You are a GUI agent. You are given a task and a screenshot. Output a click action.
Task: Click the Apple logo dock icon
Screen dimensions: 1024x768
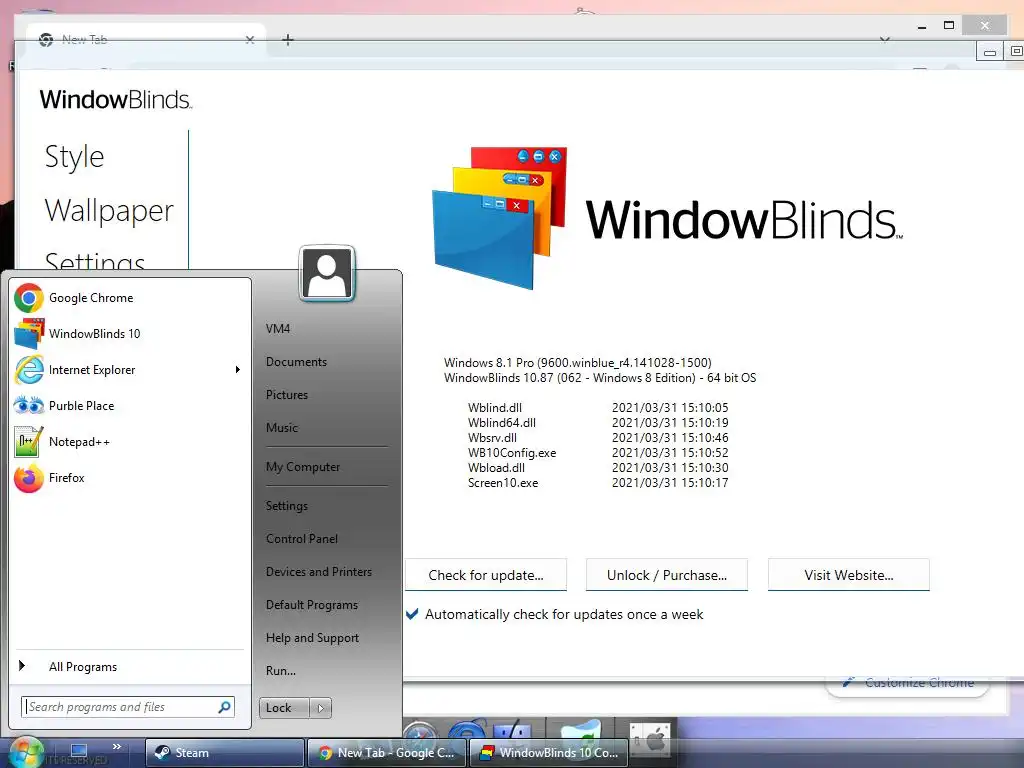click(x=650, y=741)
